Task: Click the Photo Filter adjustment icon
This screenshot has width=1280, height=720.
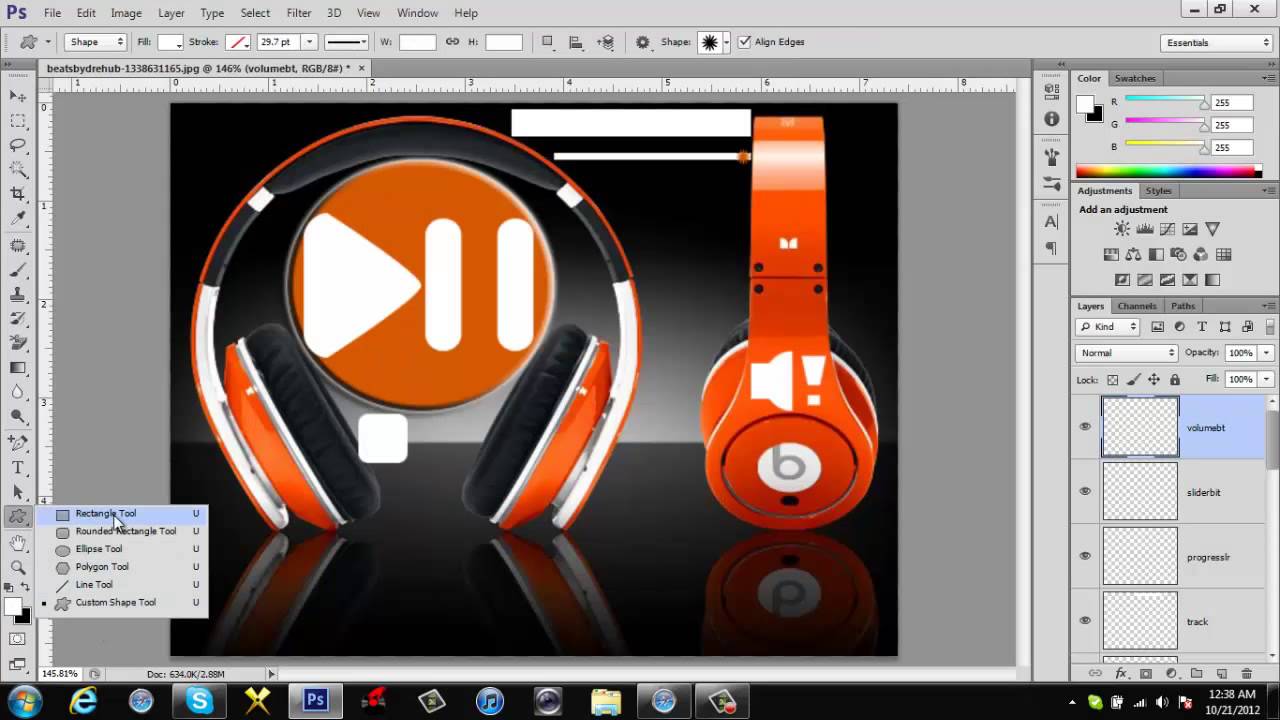Action: [1178, 255]
